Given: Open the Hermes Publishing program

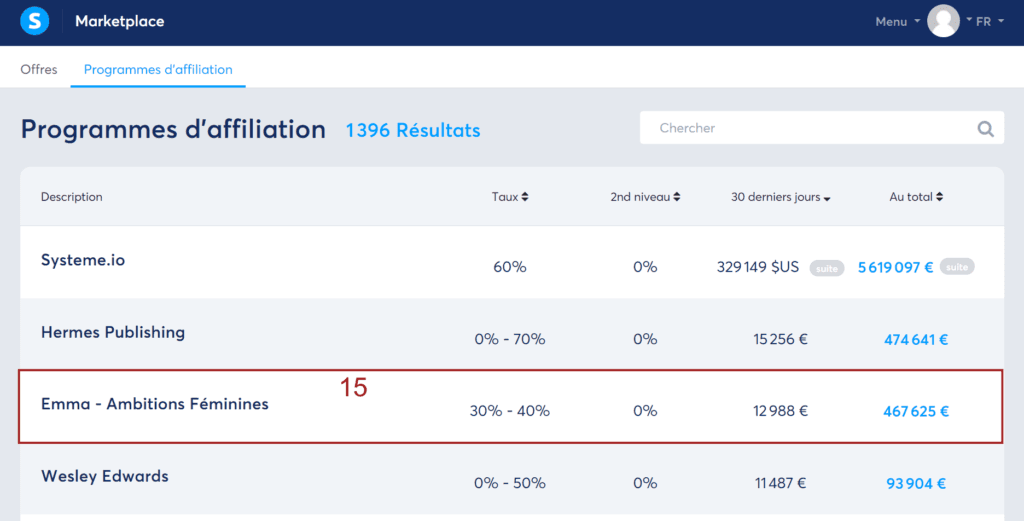Looking at the screenshot, I should tap(113, 332).
